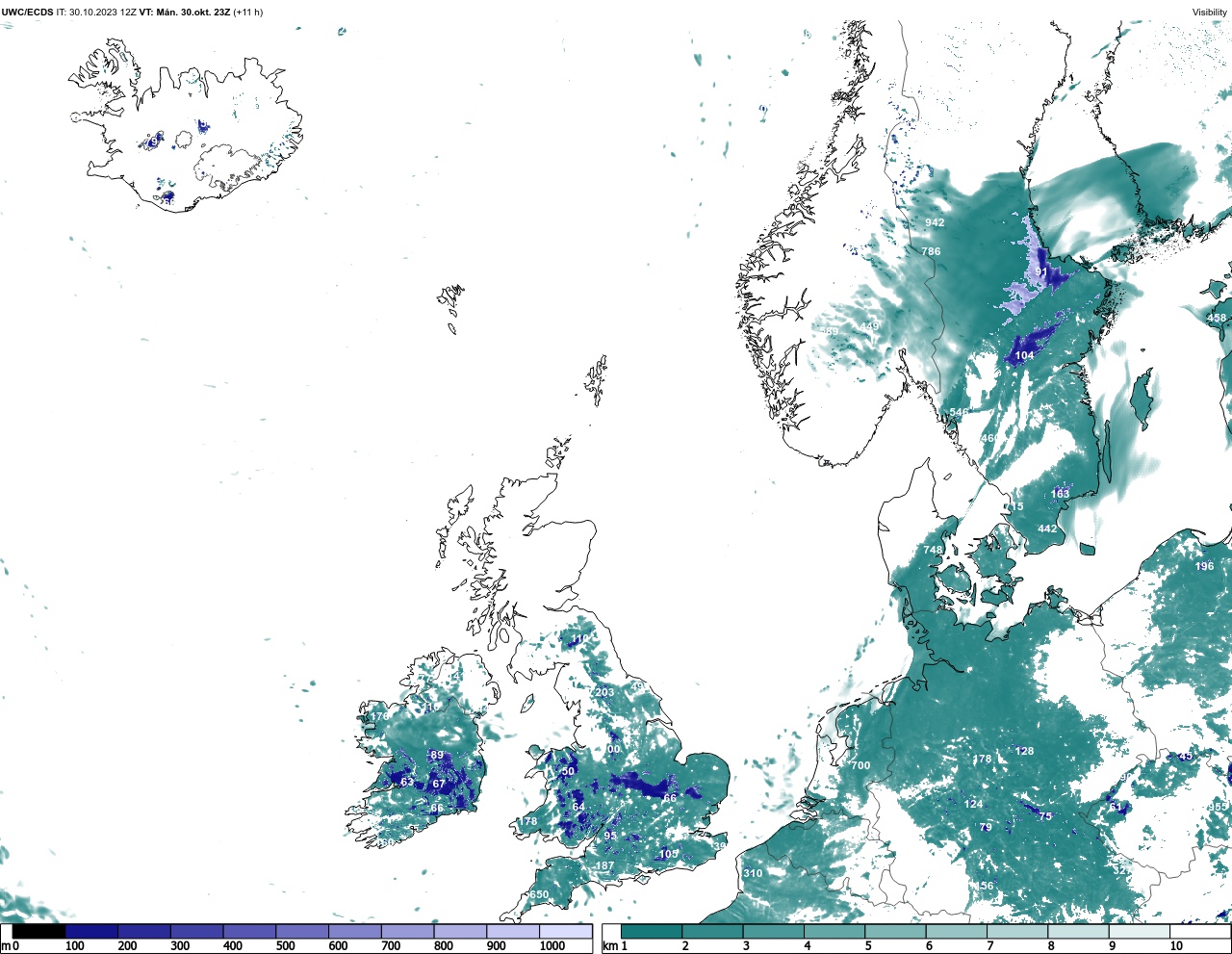
Task: Click the '1000' tick label in the meter legend
Action: tap(552, 946)
